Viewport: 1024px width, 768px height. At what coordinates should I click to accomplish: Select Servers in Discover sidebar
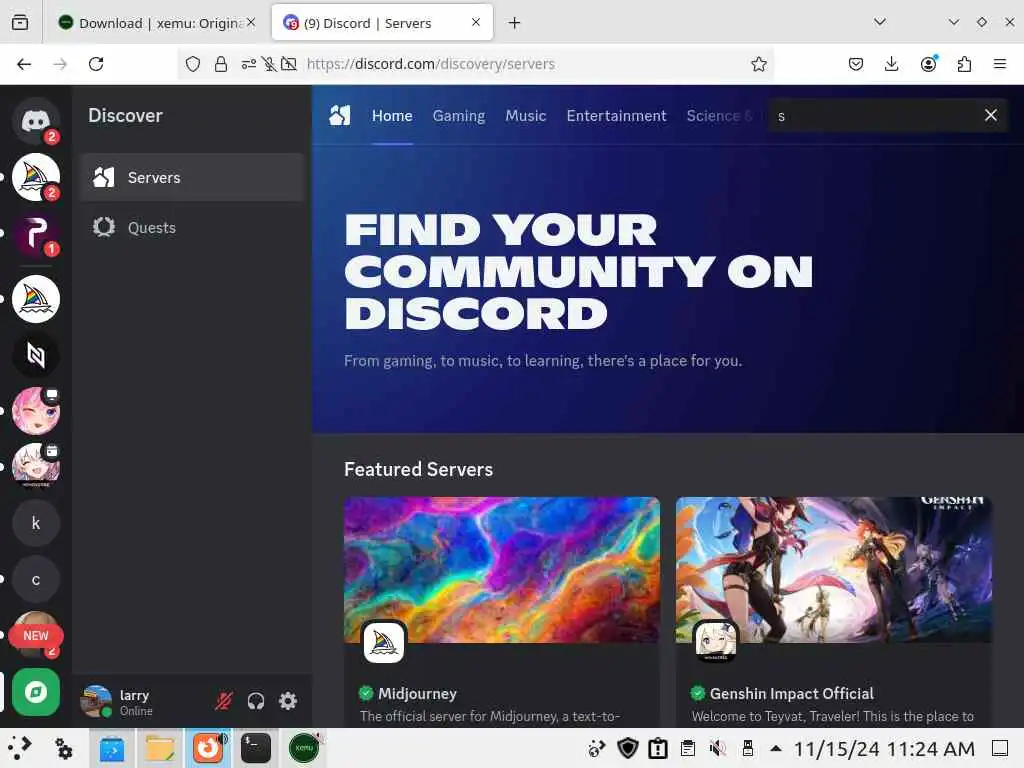[x=193, y=178]
